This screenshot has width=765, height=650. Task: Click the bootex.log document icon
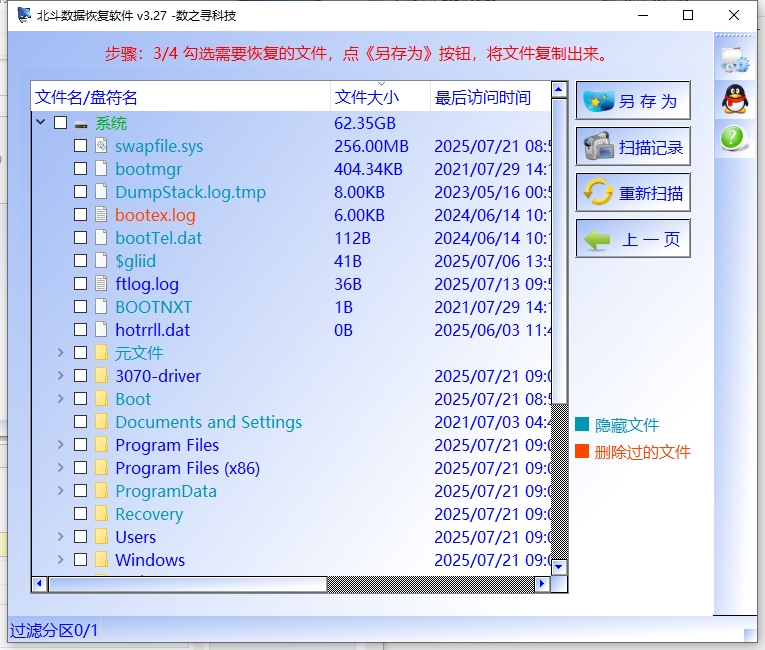click(x=101, y=214)
